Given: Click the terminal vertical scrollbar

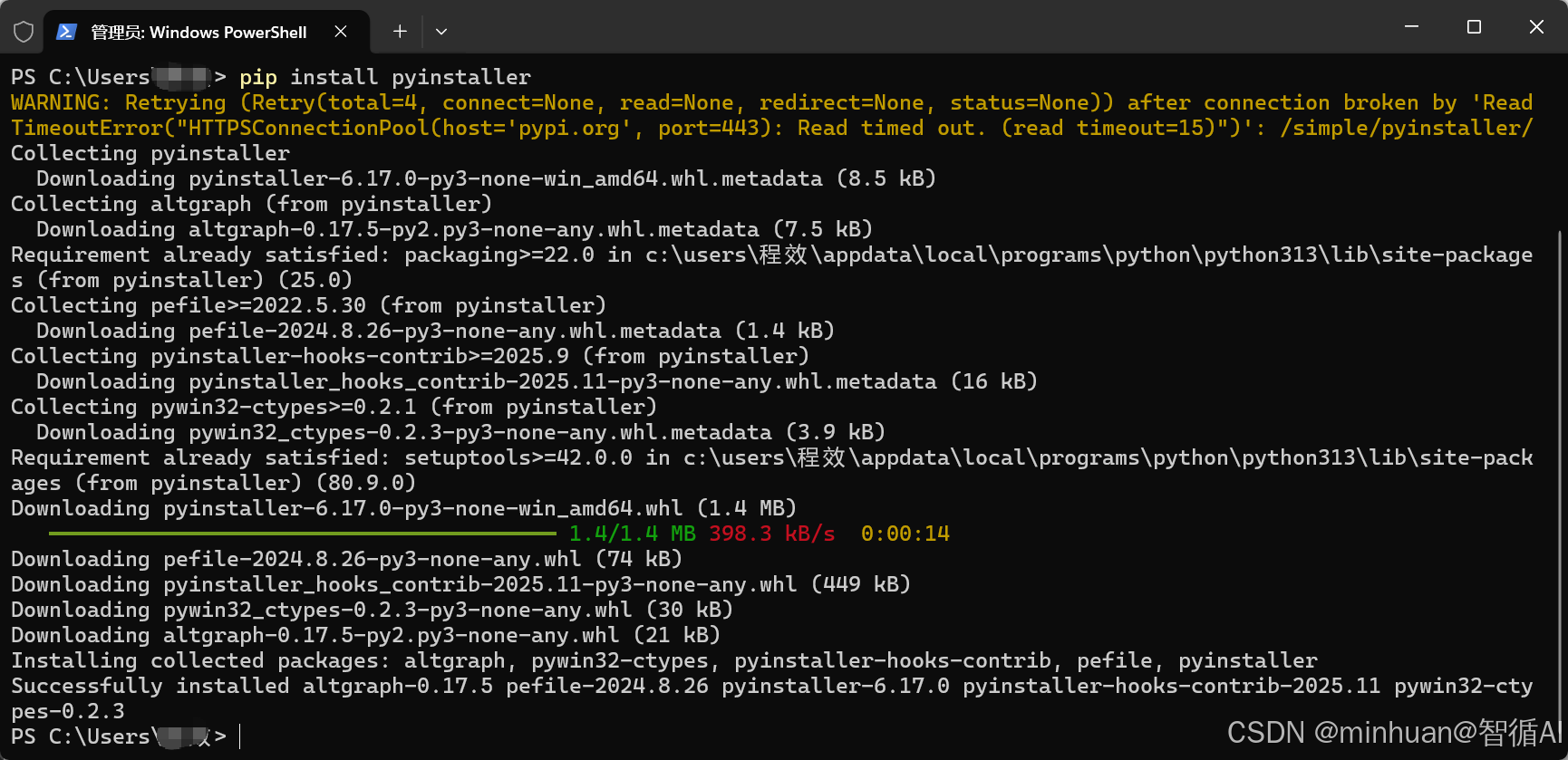Looking at the screenshot, I should 1561,480.
